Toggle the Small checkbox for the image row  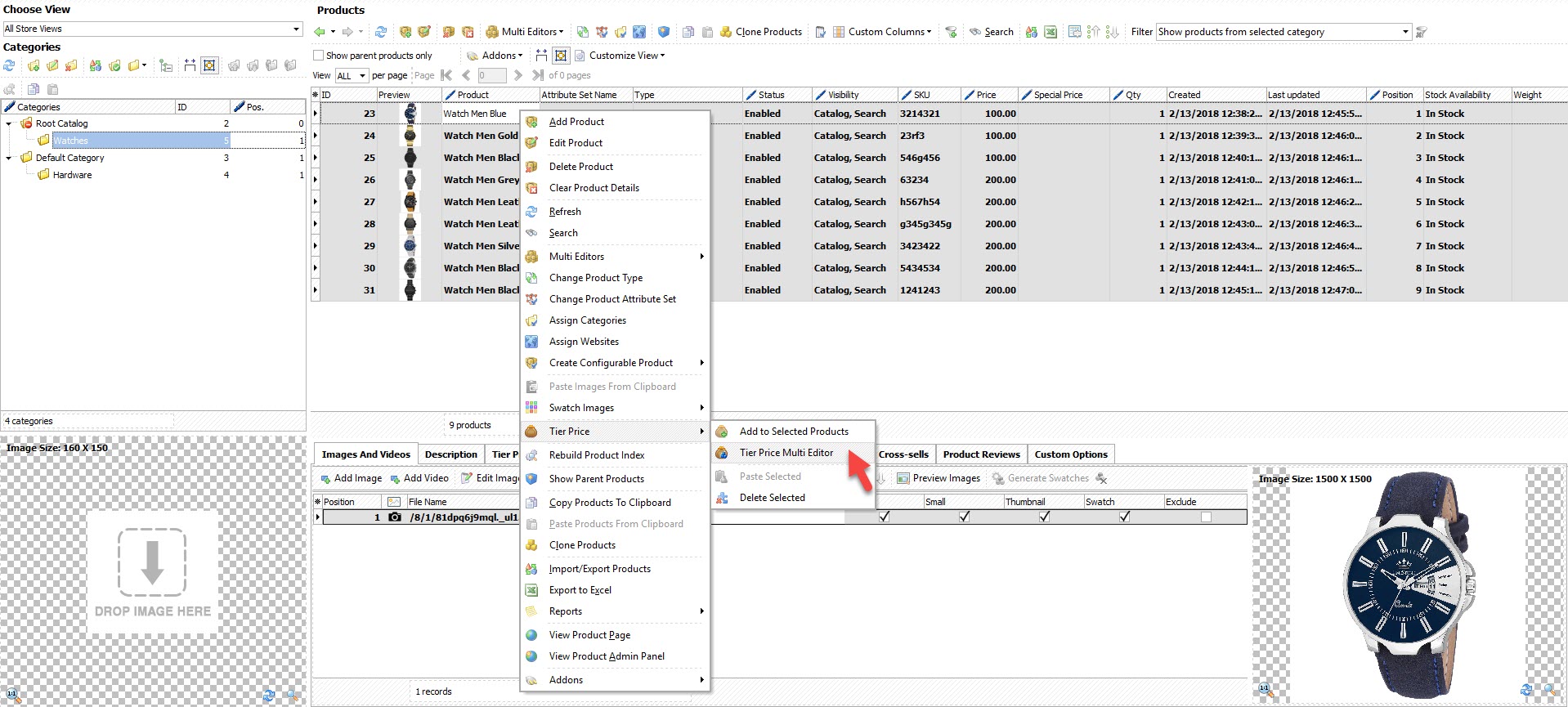(x=965, y=517)
